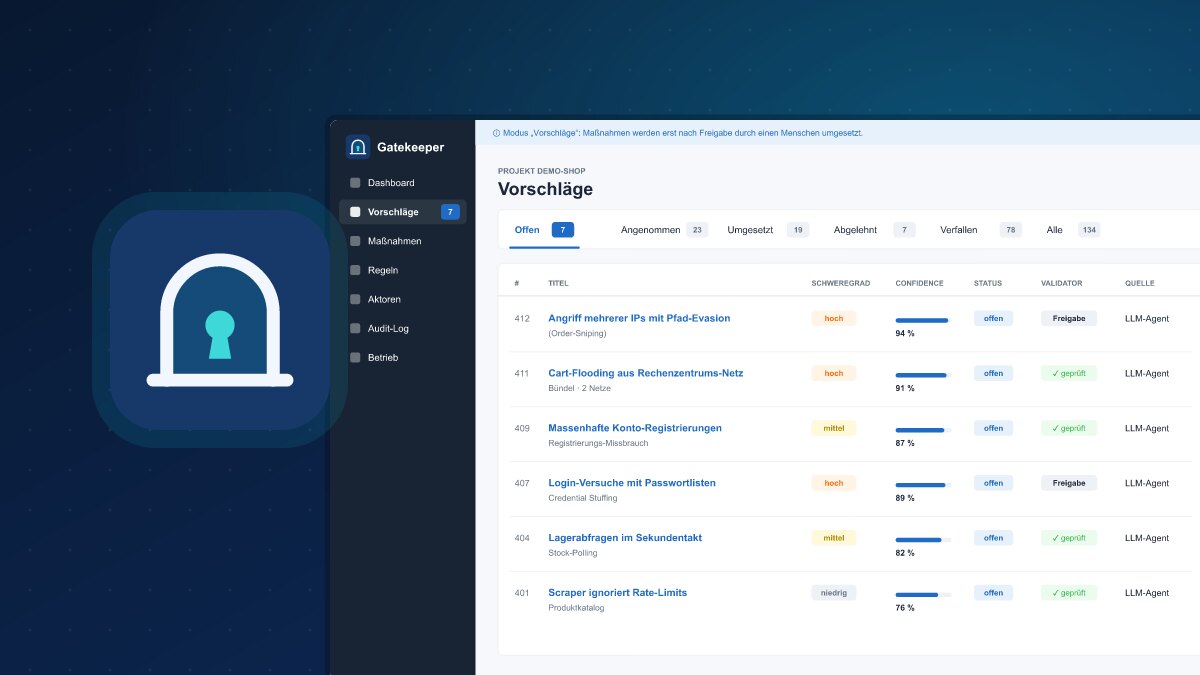The width and height of the screenshot is (1200, 675).
Task: Click the Quelle column header
Action: pyautogui.click(x=1141, y=283)
